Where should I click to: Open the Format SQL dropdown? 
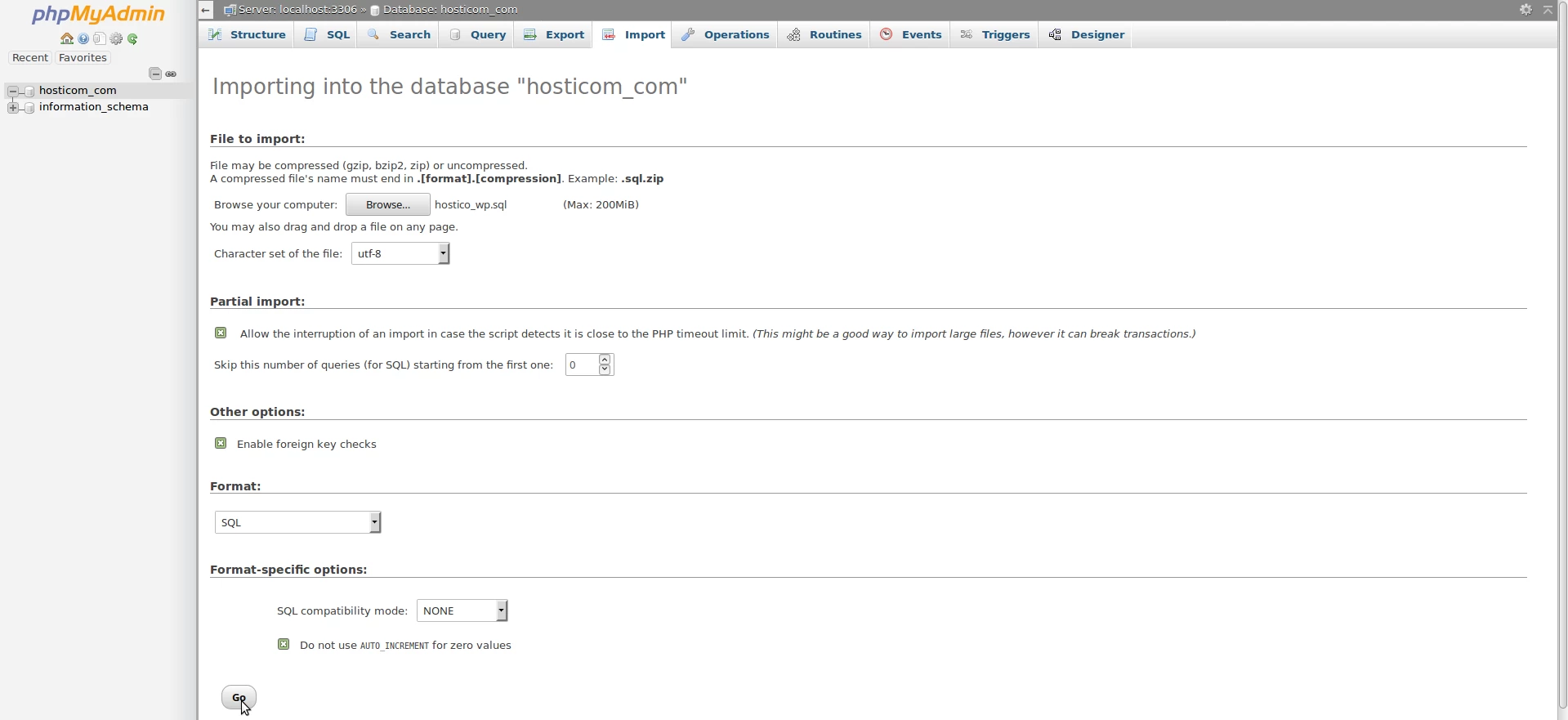[297, 522]
